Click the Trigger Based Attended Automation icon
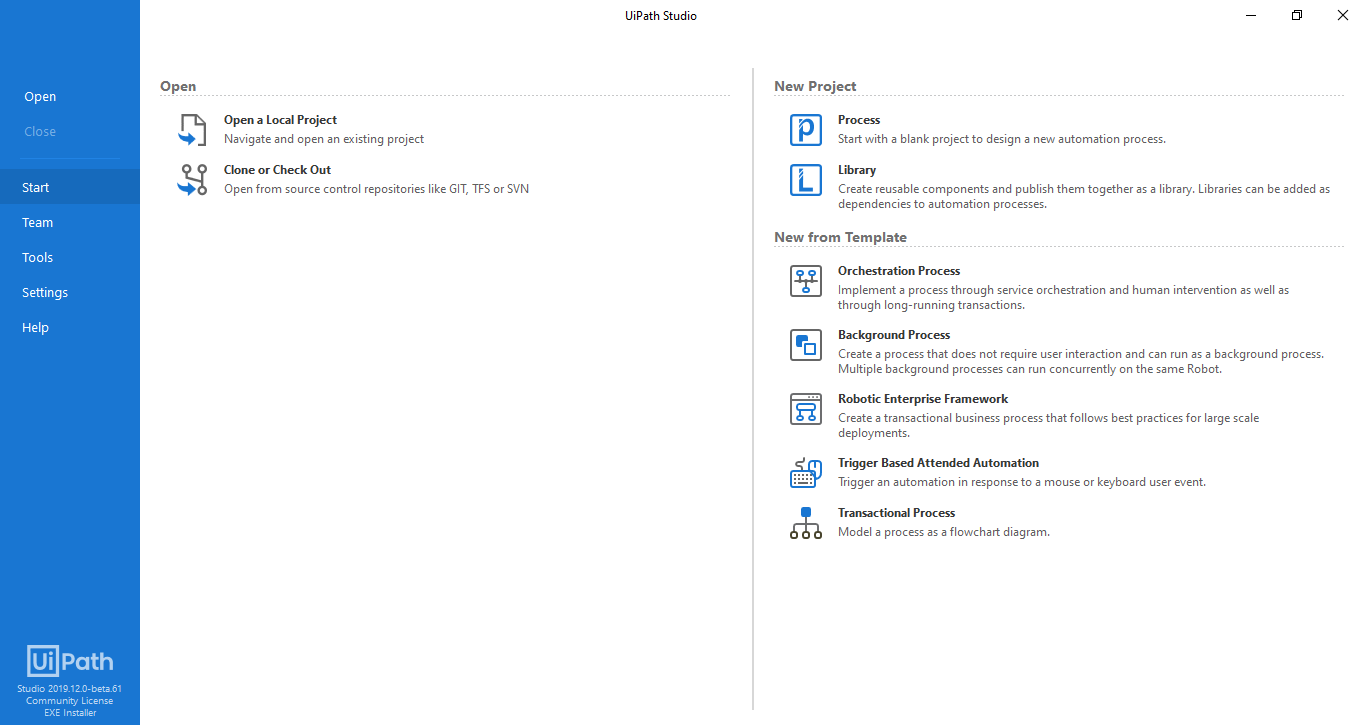This screenshot has width=1366, height=725. [806, 473]
